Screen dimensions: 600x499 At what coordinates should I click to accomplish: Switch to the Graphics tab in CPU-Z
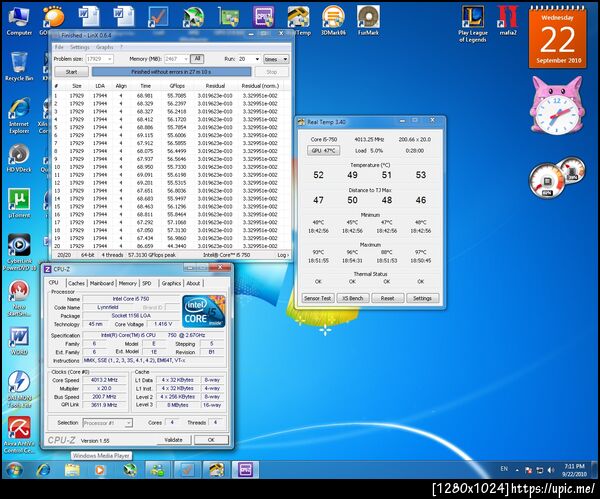tap(171, 283)
